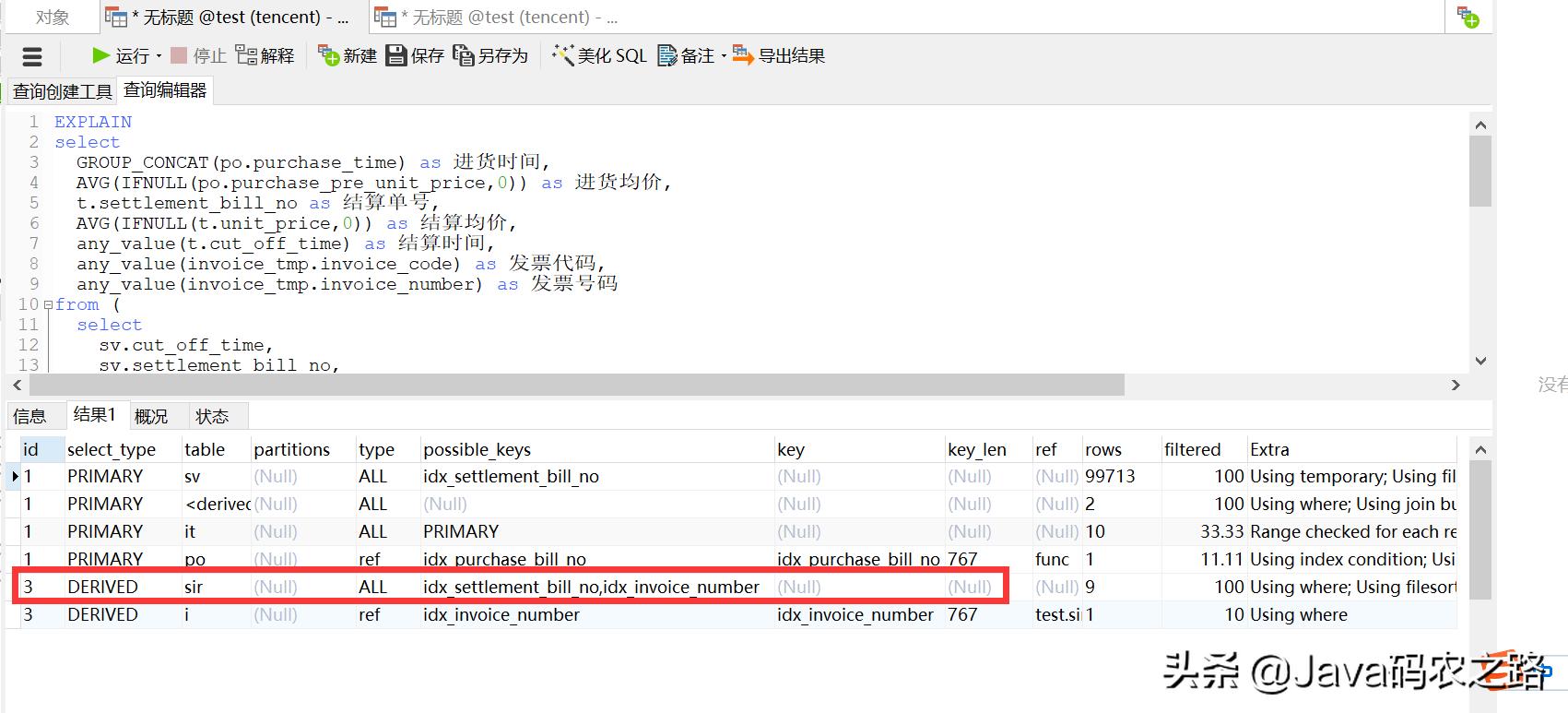Select the first 无标题 @test (tencent) tab
The image size is (1568, 713).
(x=232, y=17)
